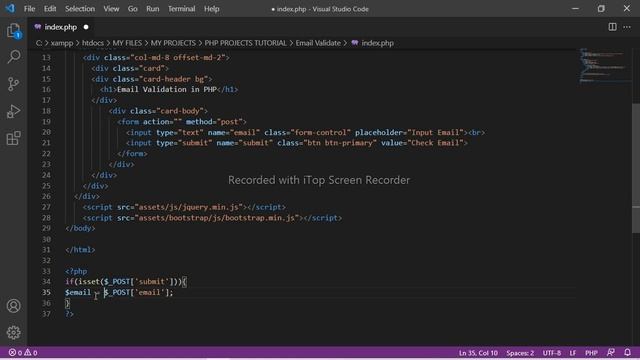
Task: Open the Go menu
Action: 133,9
